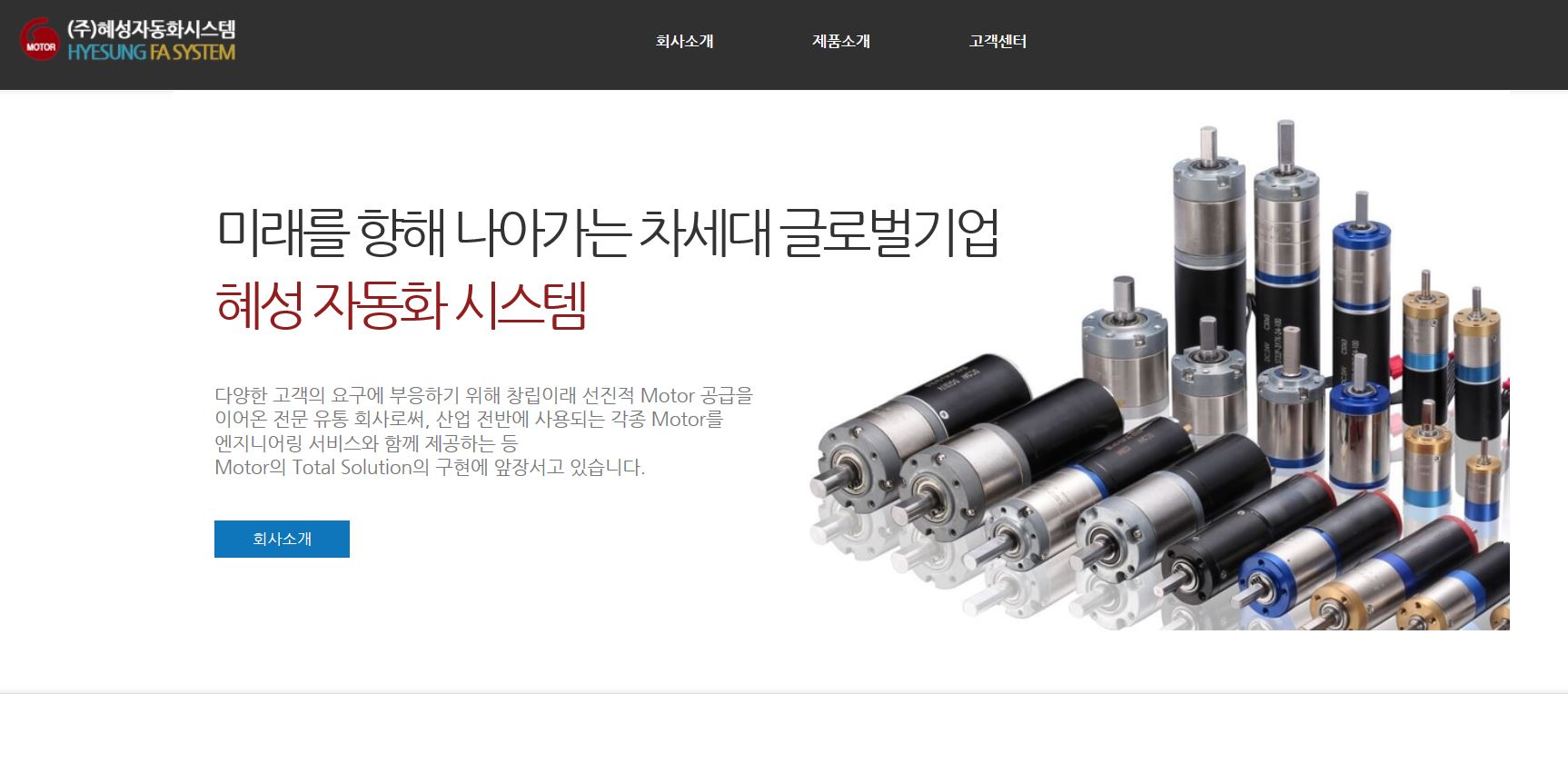
Task: Click the line ending 구현에 앞장서고 있습니다
Action: coord(430,468)
